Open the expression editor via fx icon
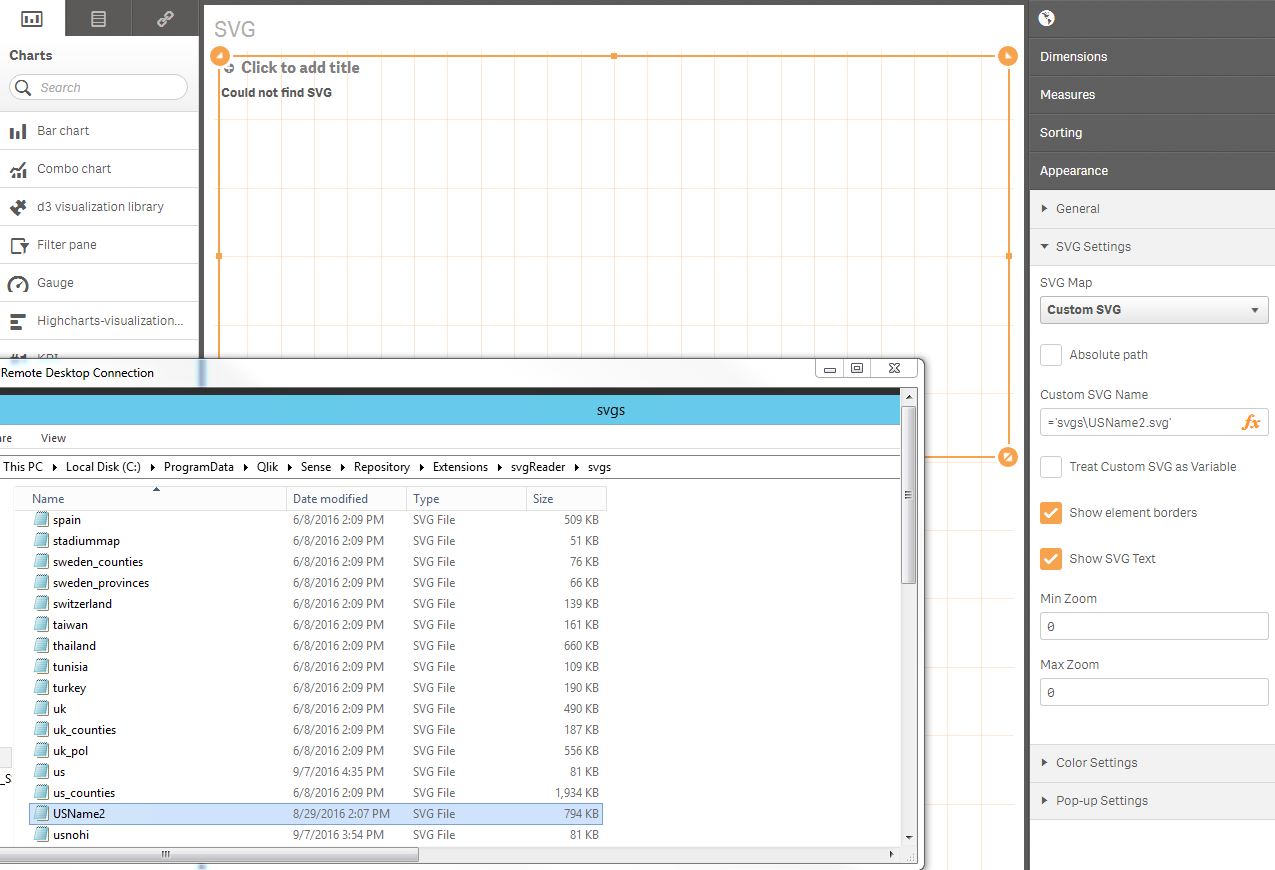1275x870 pixels. (1251, 422)
